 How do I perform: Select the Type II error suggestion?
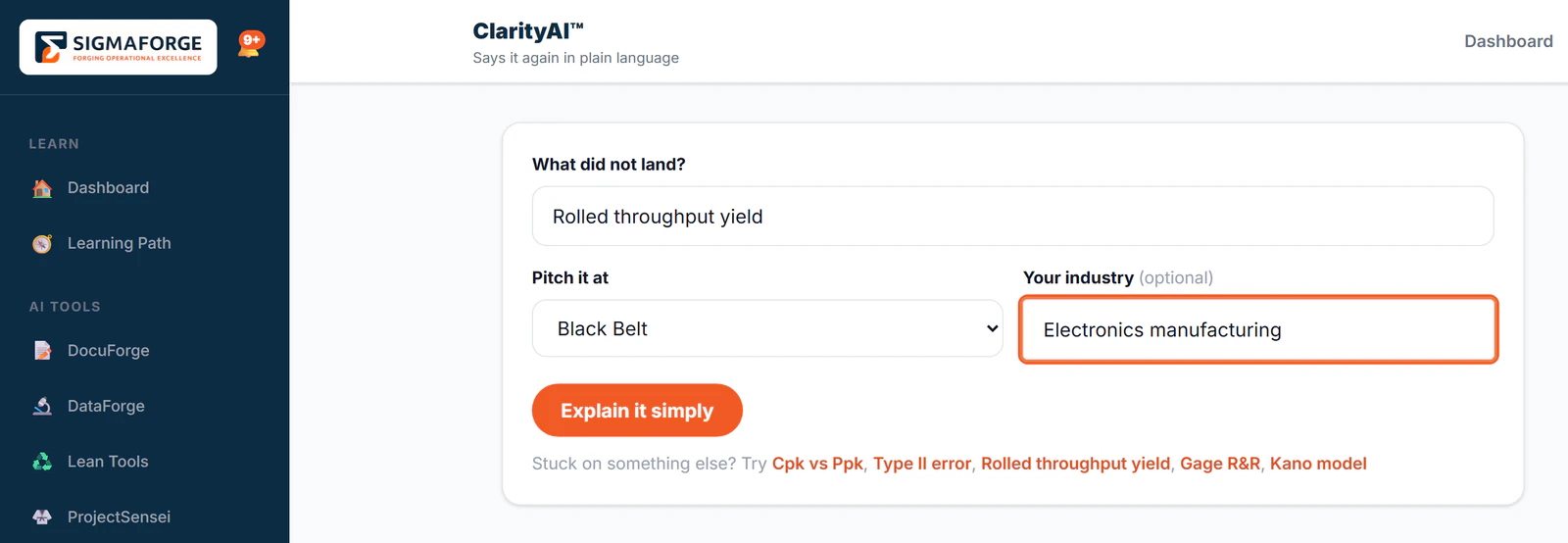pos(922,464)
